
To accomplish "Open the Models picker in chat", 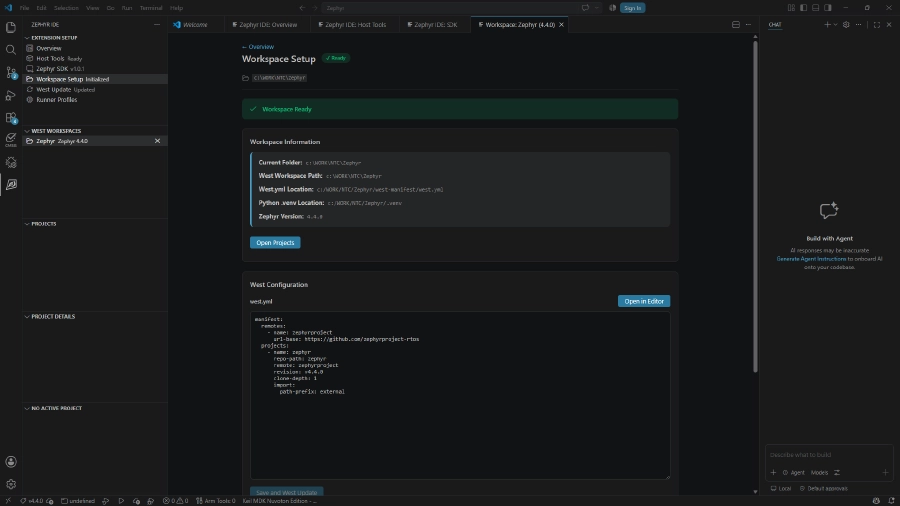I will [x=819, y=473].
